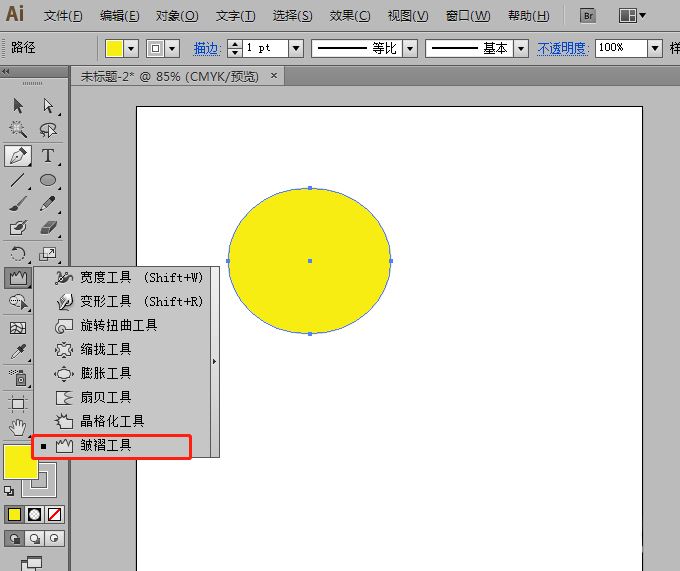The image size is (680, 571).
Task: Click the flyout tearoff arrow bar
Action: 214,362
